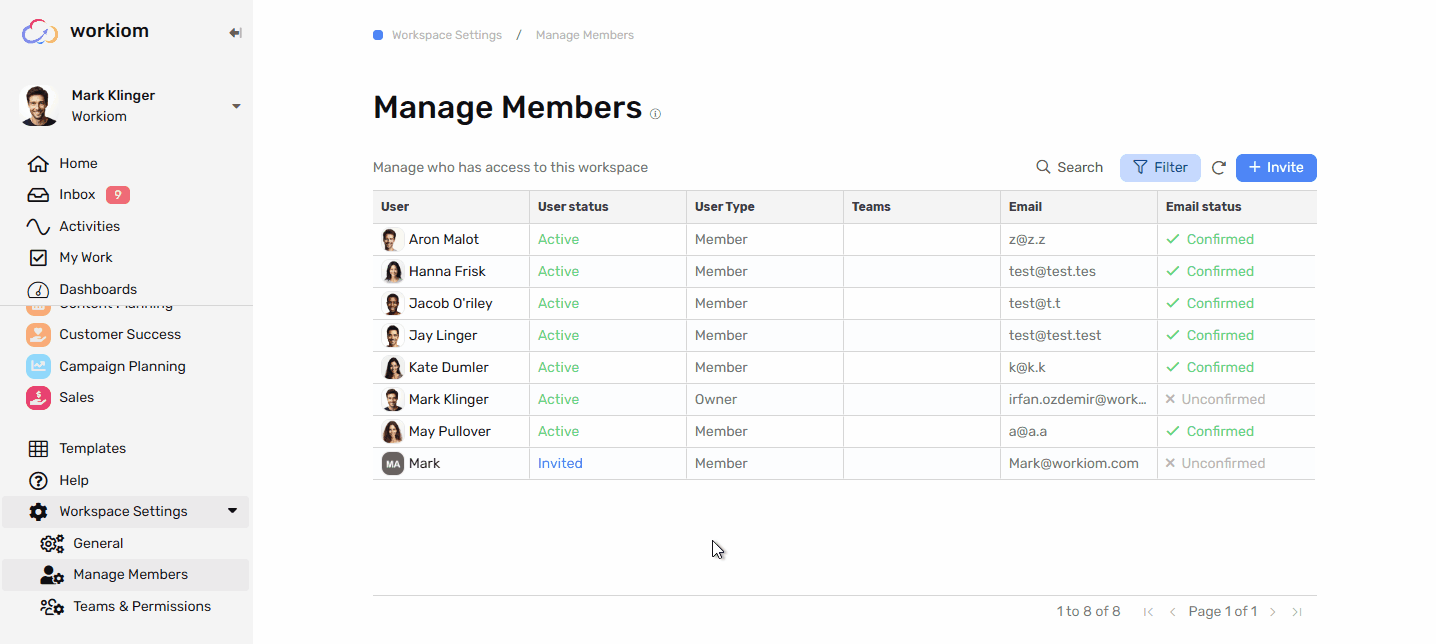Viewport: 1436px width, 644px height.
Task: Open the Filter panel
Action: (1160, 167)
